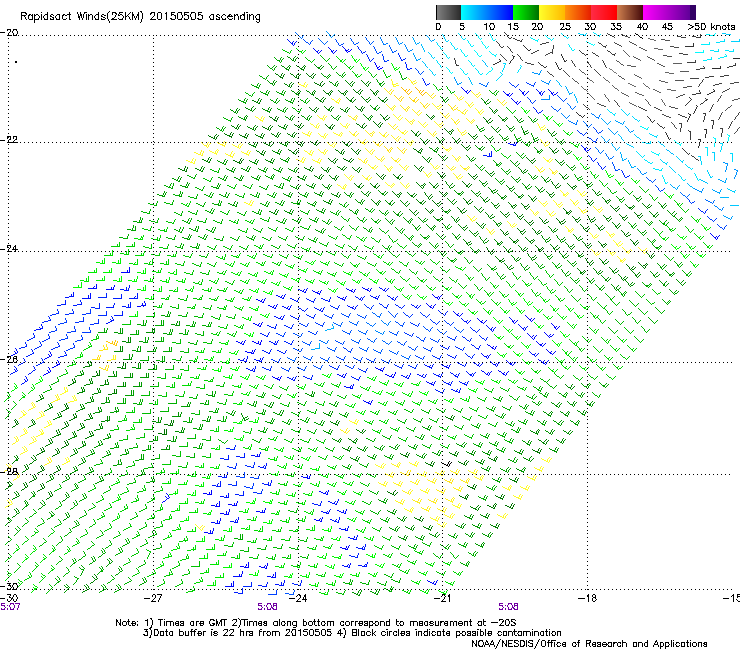The image size is (740, 650).
Task: Click the '45' label under the color bar
Action: [667, 27]
